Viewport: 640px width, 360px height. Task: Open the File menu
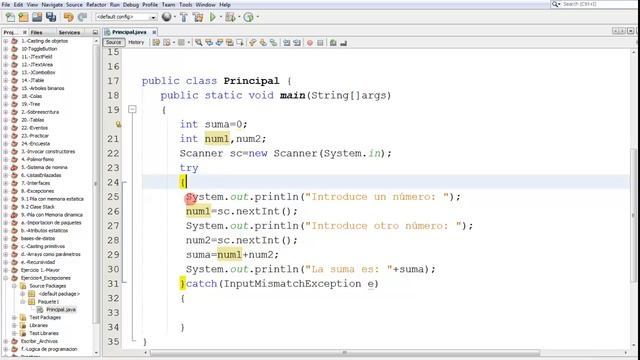[x=6, y=4]
